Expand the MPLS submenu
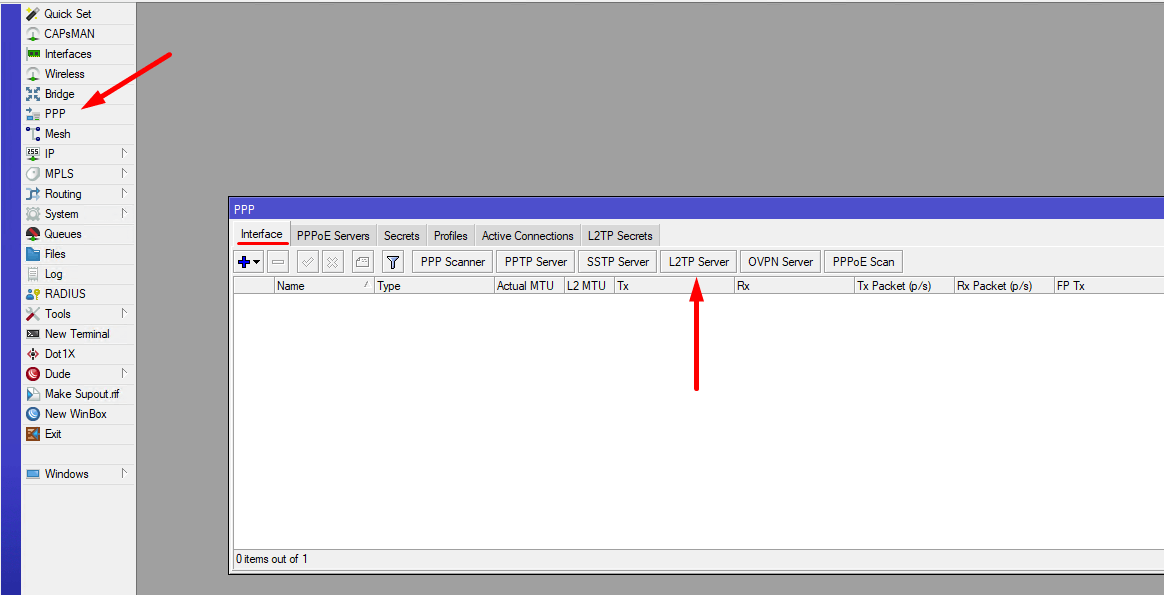The width and height of the screenshot is (1164, 595). click(x=124, y=174)
